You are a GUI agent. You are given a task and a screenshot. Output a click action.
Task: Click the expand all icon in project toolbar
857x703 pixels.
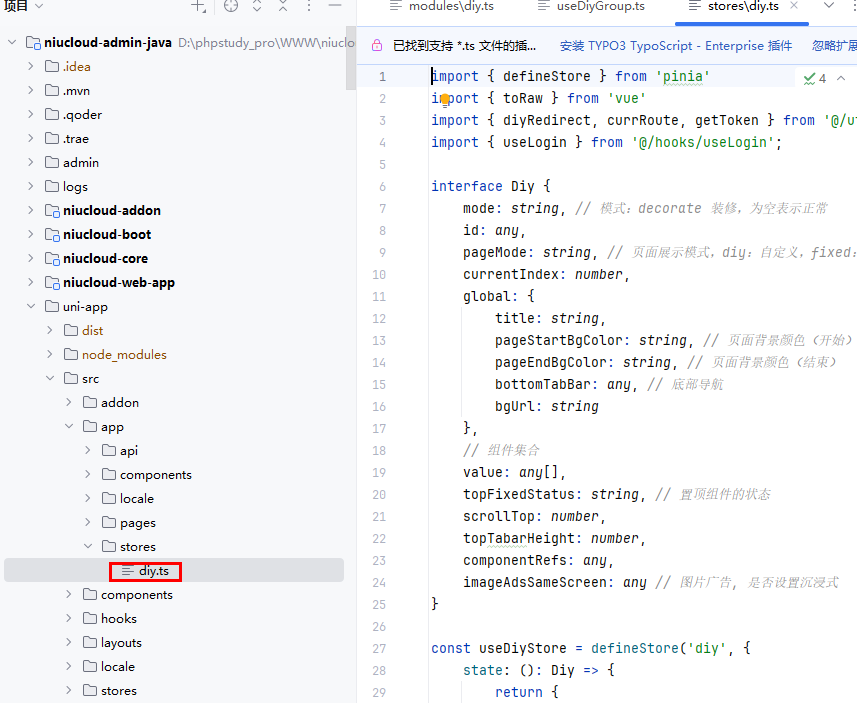(x=257, y=6)
